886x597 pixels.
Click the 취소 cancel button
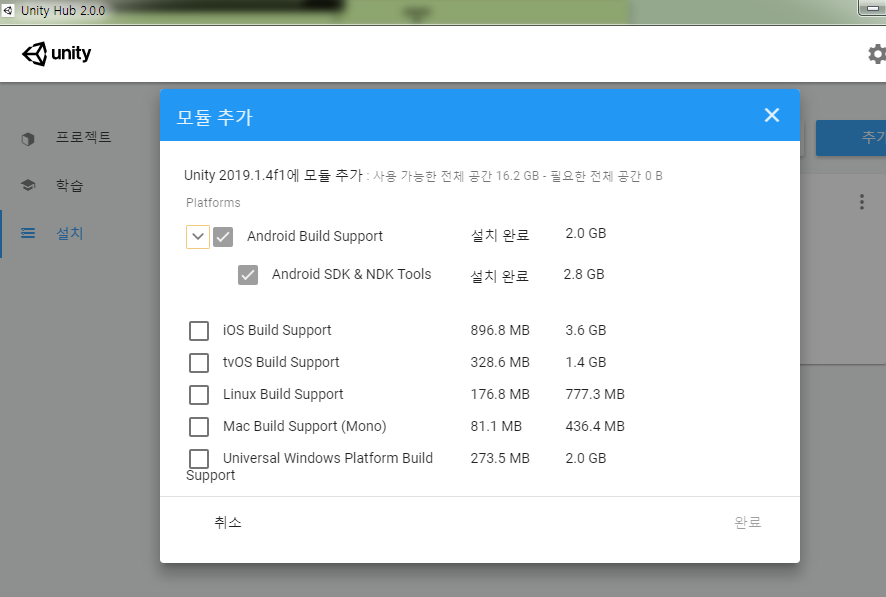coord(228,522)
